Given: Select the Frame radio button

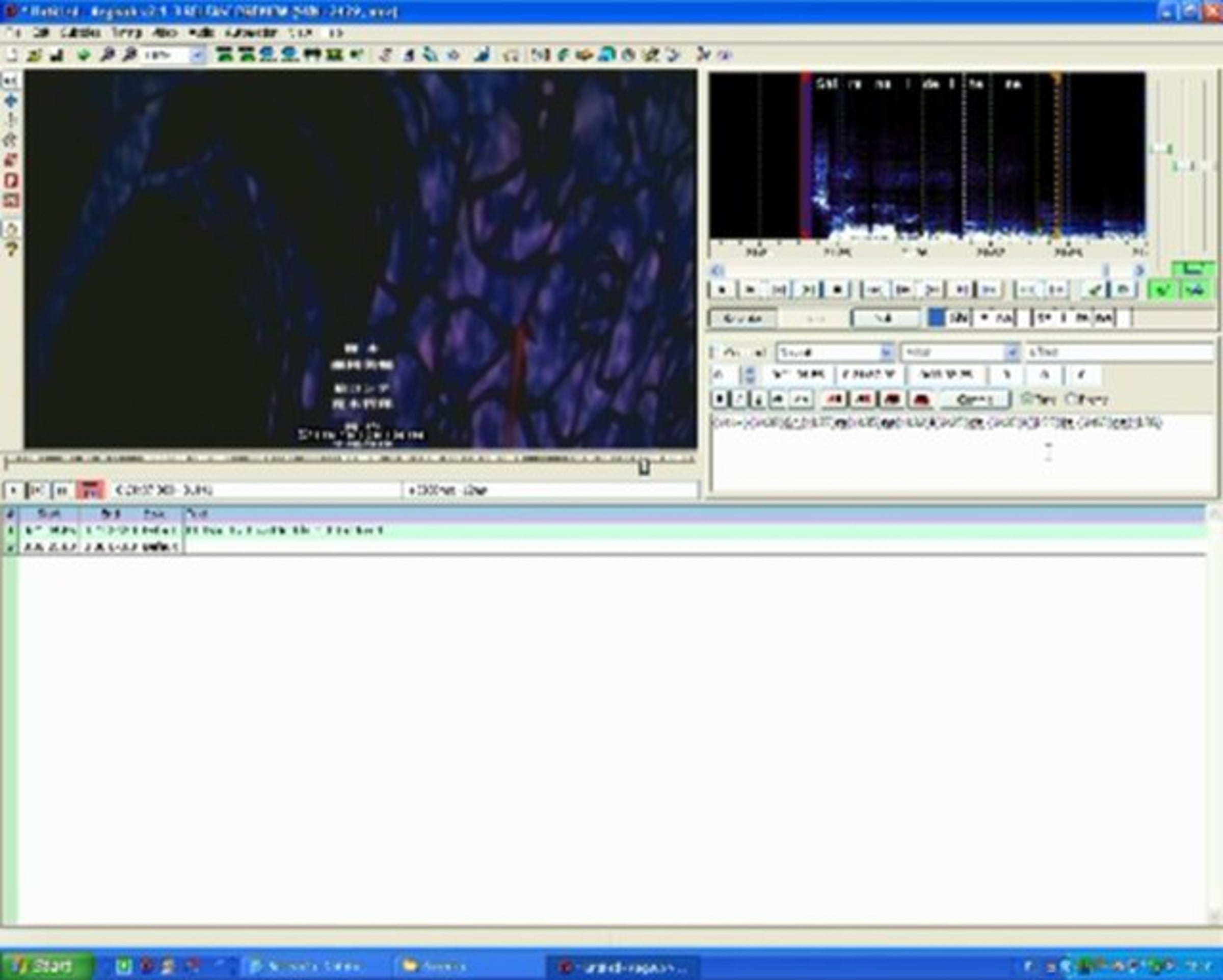Looking at the screenshot, I should coord(1071,399).
